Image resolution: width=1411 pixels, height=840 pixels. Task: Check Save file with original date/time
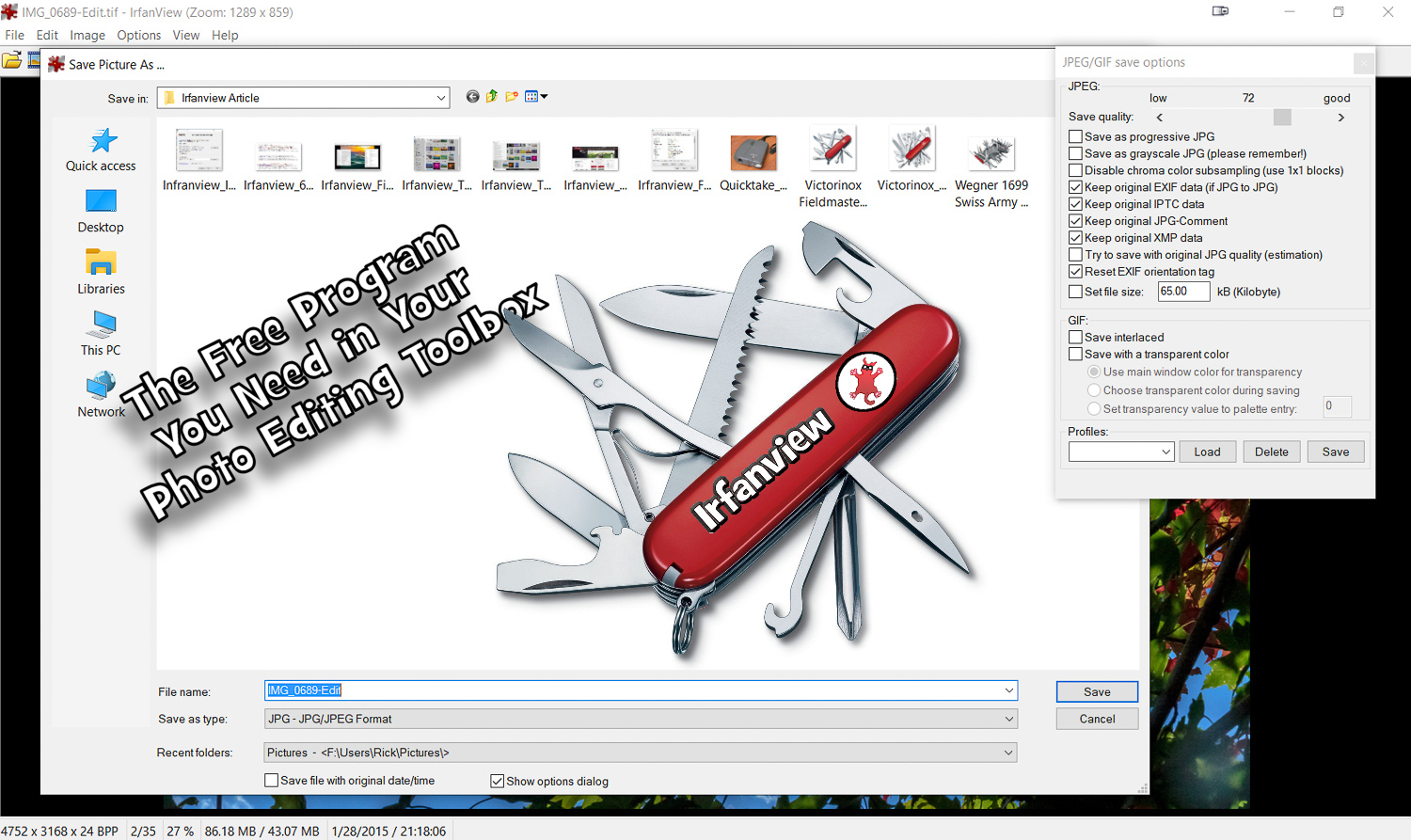pos(271,781)
